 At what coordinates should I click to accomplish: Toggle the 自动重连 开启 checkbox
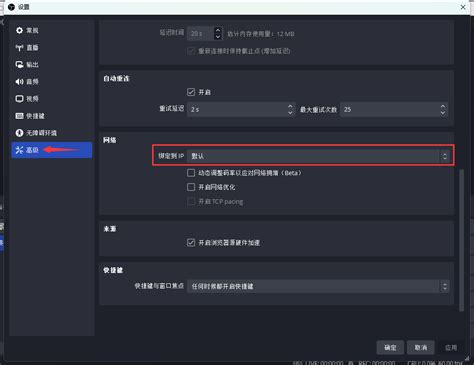coord(191,92)
